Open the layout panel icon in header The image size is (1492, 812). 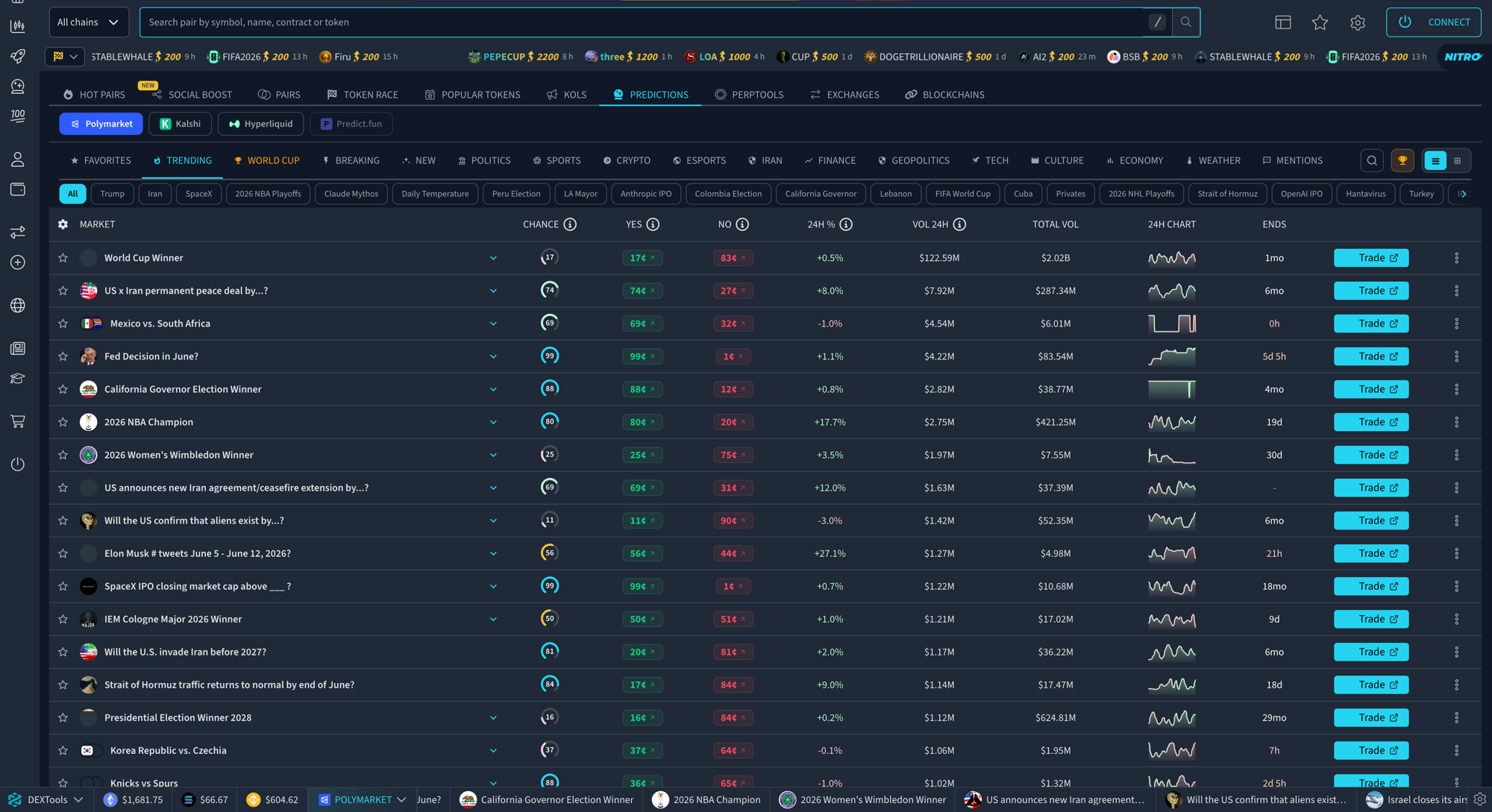(1283, 22)
